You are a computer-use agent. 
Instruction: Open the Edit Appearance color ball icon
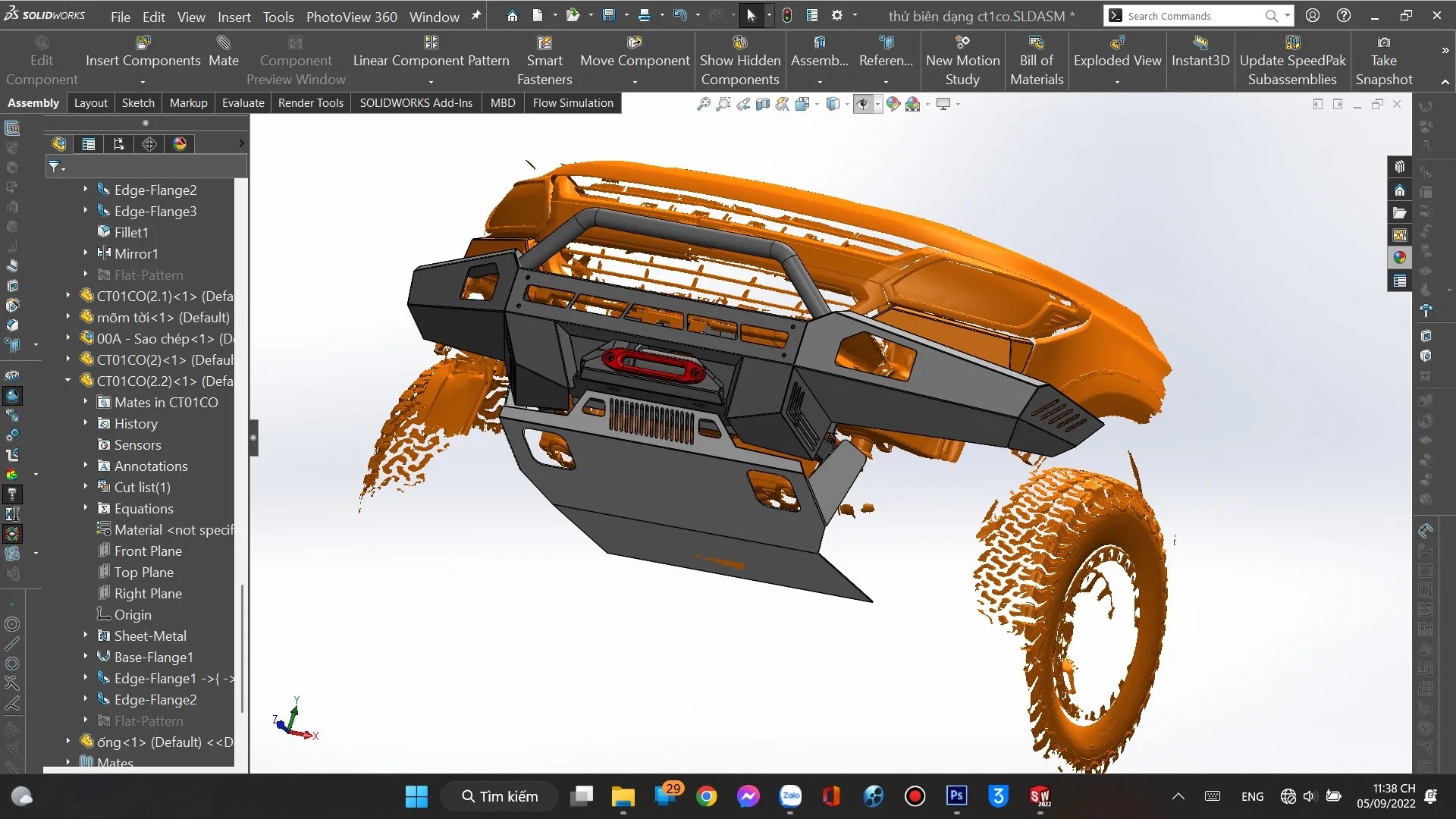893,104
